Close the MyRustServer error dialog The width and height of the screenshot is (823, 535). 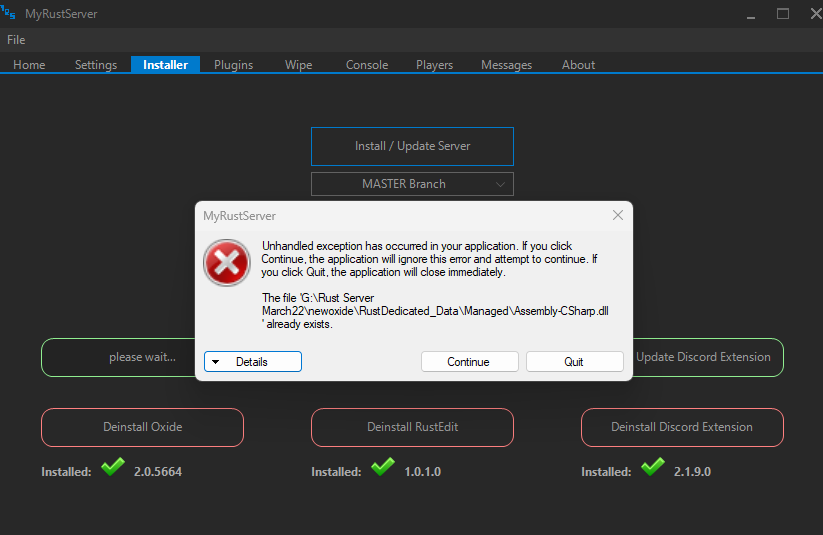tap(618, 215)
